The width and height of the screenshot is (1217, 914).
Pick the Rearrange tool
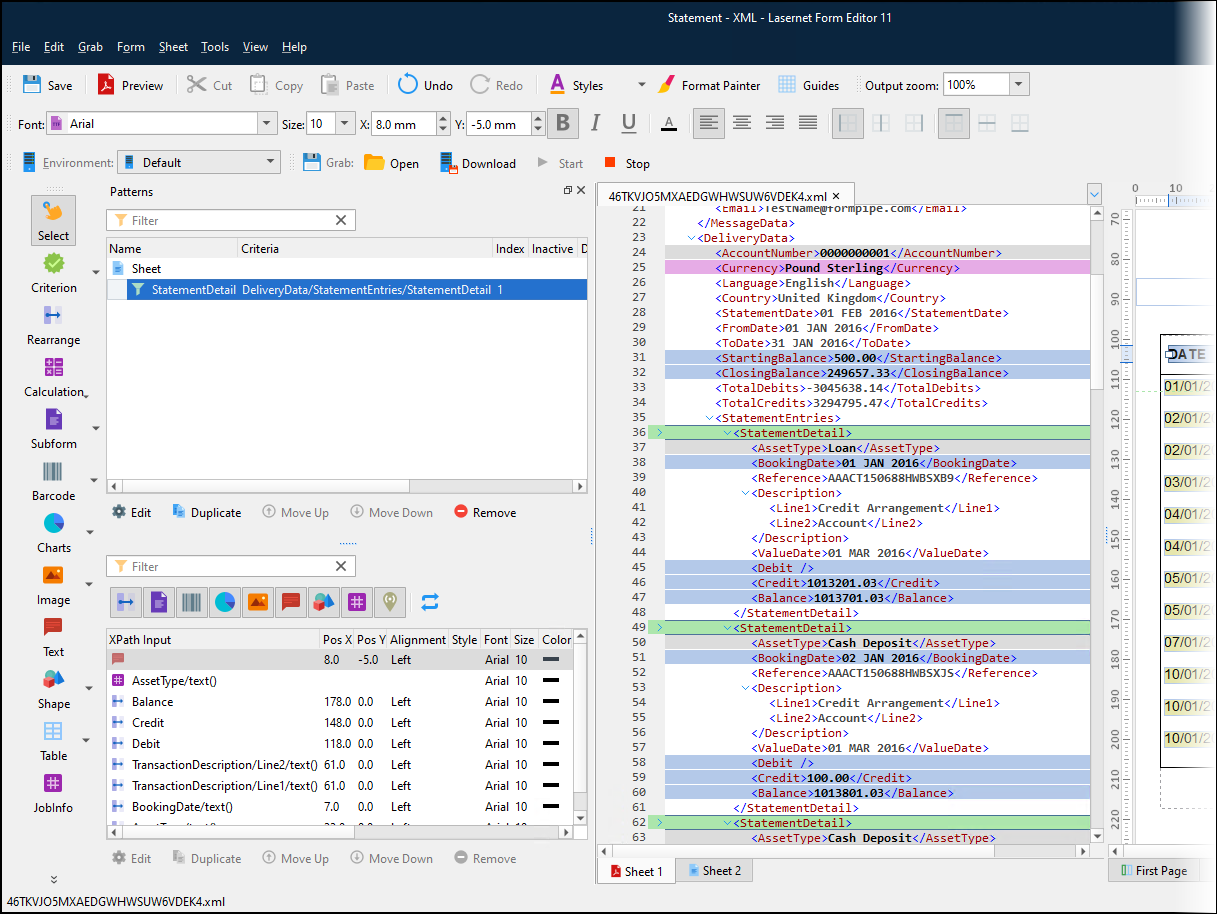click(x=53, y=324)
